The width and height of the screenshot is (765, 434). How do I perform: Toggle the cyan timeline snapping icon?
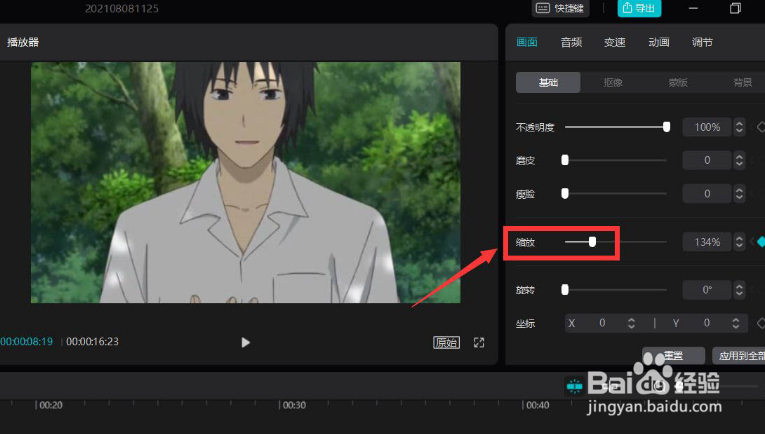(x=574, y=386)
